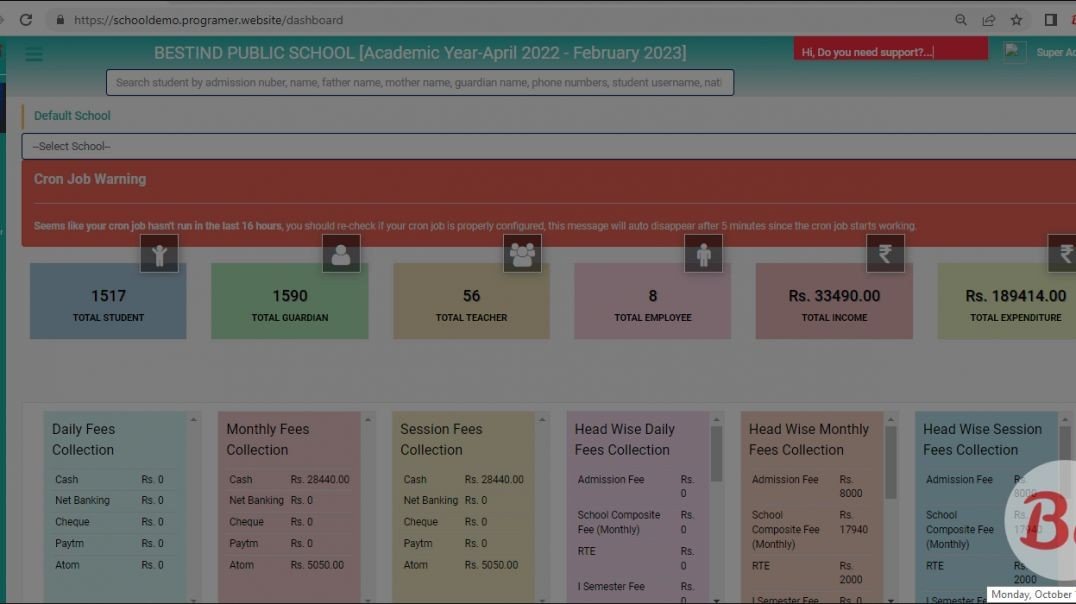Viewport: 1076px width, 604px height.
Task: Click the rupee icon on Total Income card
Action: tap(885, 253)
